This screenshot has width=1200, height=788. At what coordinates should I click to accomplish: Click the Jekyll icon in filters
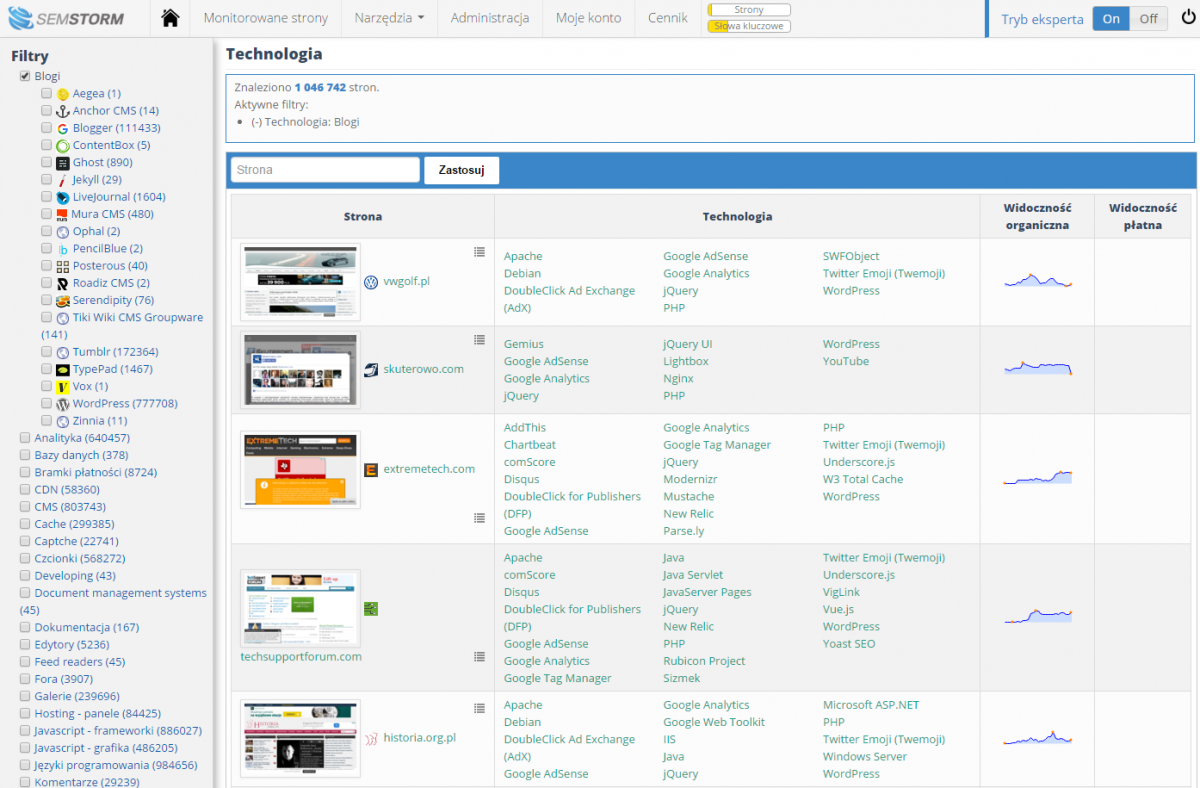click(x=63, y=180)
